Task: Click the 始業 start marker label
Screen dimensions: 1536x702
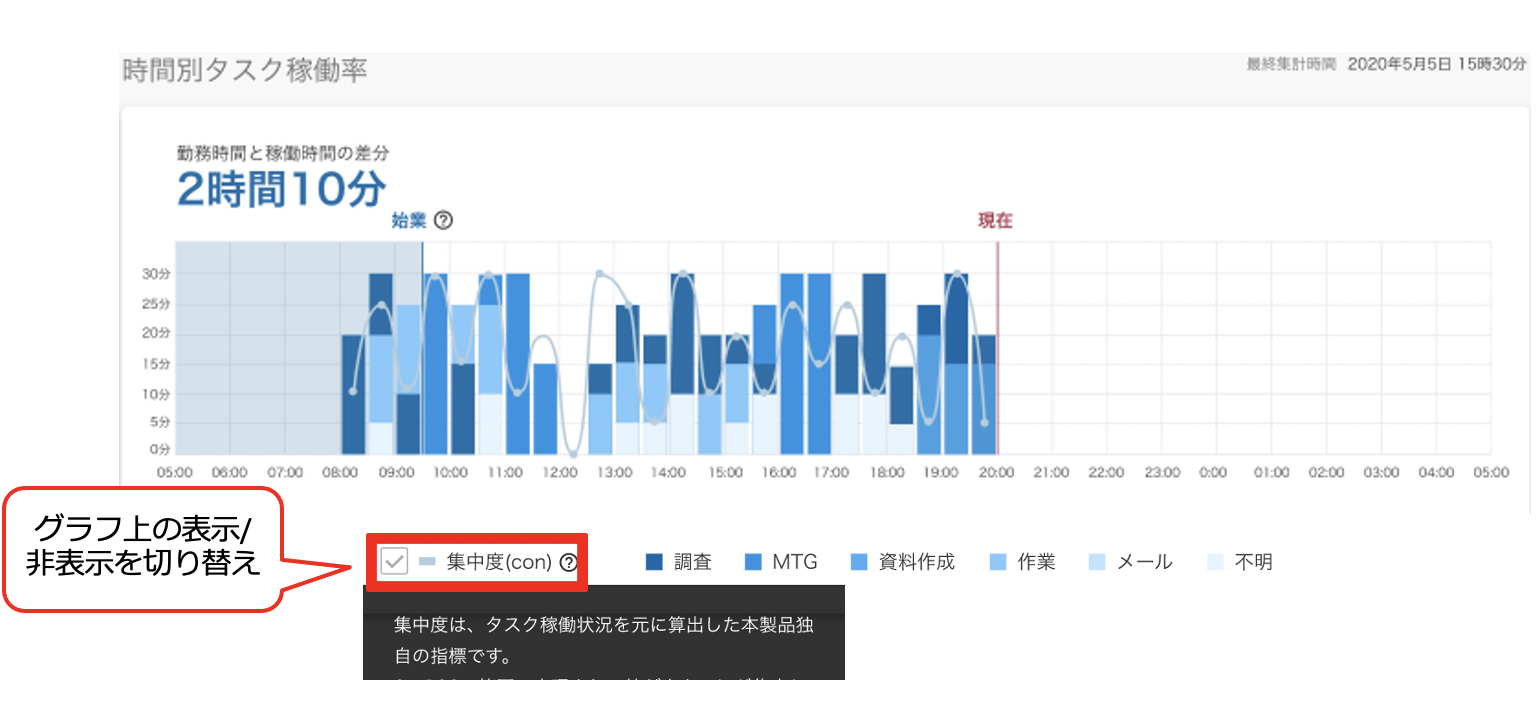Action: 408,221
